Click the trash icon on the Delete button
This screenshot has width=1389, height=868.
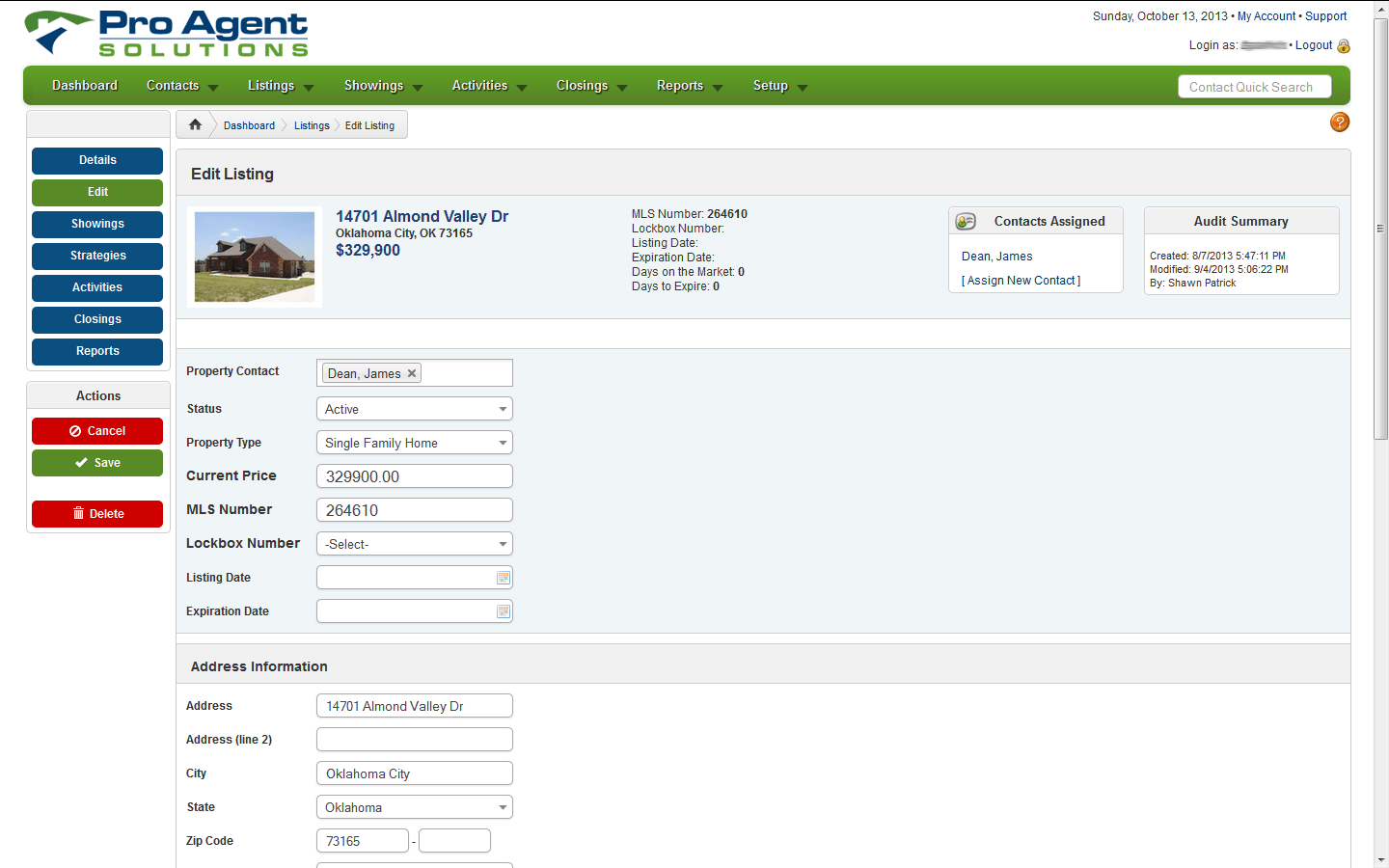pyautogui.click(x=79, y=513)
